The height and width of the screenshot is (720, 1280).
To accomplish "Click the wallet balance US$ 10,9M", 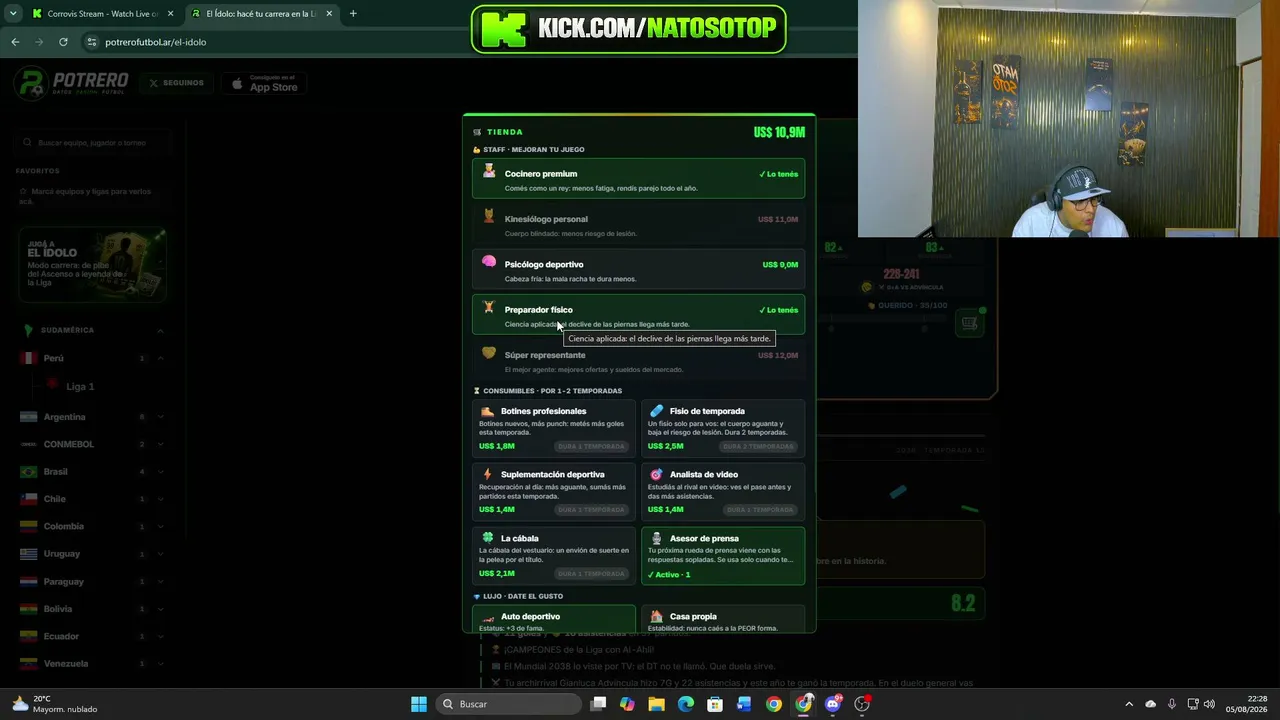I will [779, 132].
